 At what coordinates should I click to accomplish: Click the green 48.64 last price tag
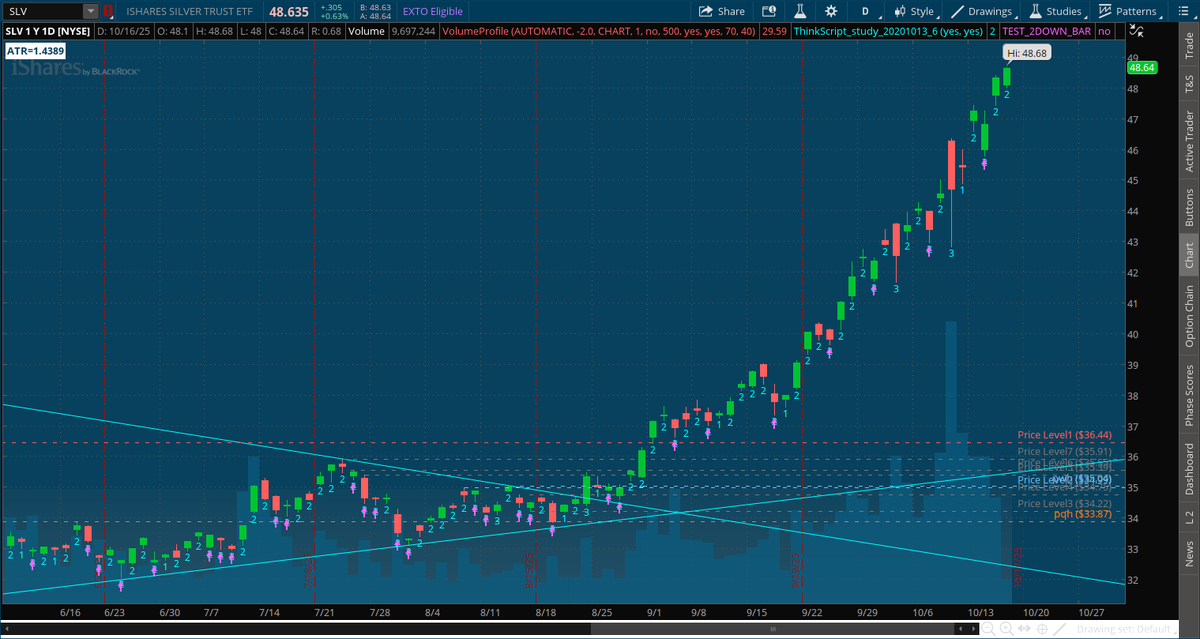[1142, 67]
